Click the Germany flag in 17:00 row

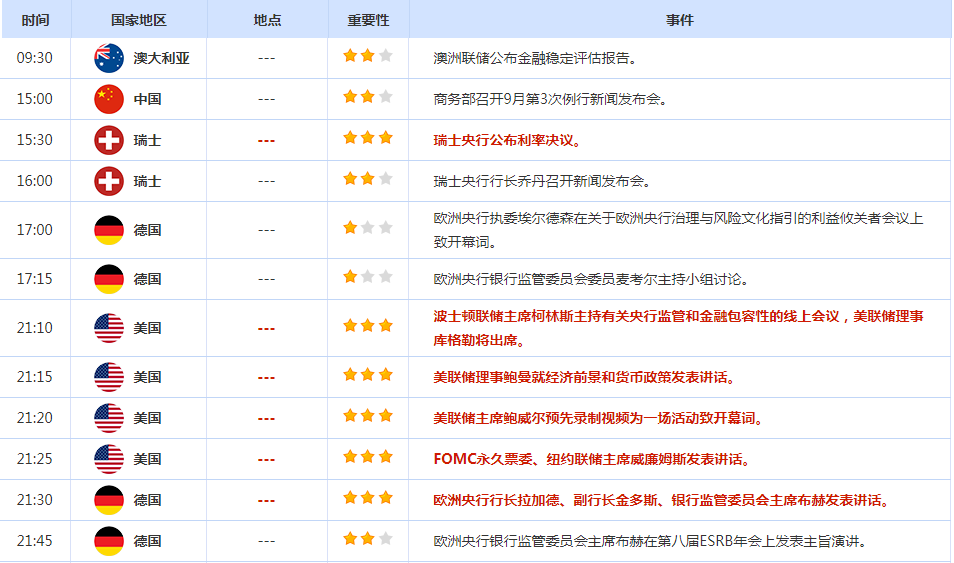coord(109,230)
